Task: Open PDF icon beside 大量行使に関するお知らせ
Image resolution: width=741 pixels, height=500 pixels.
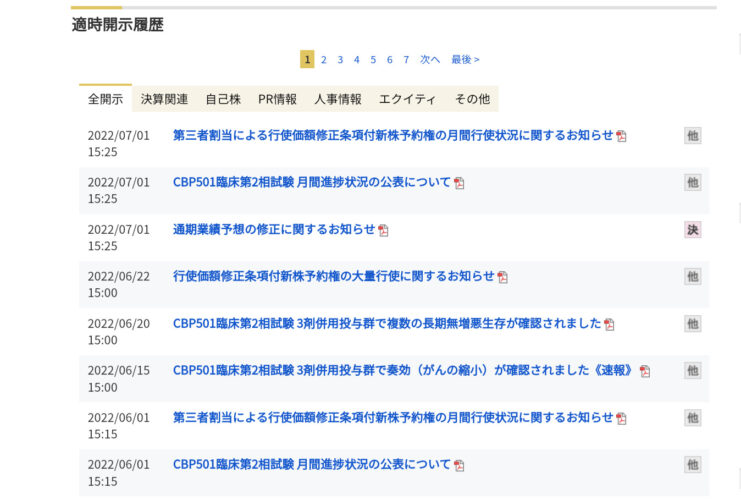Action: (502, 277)
